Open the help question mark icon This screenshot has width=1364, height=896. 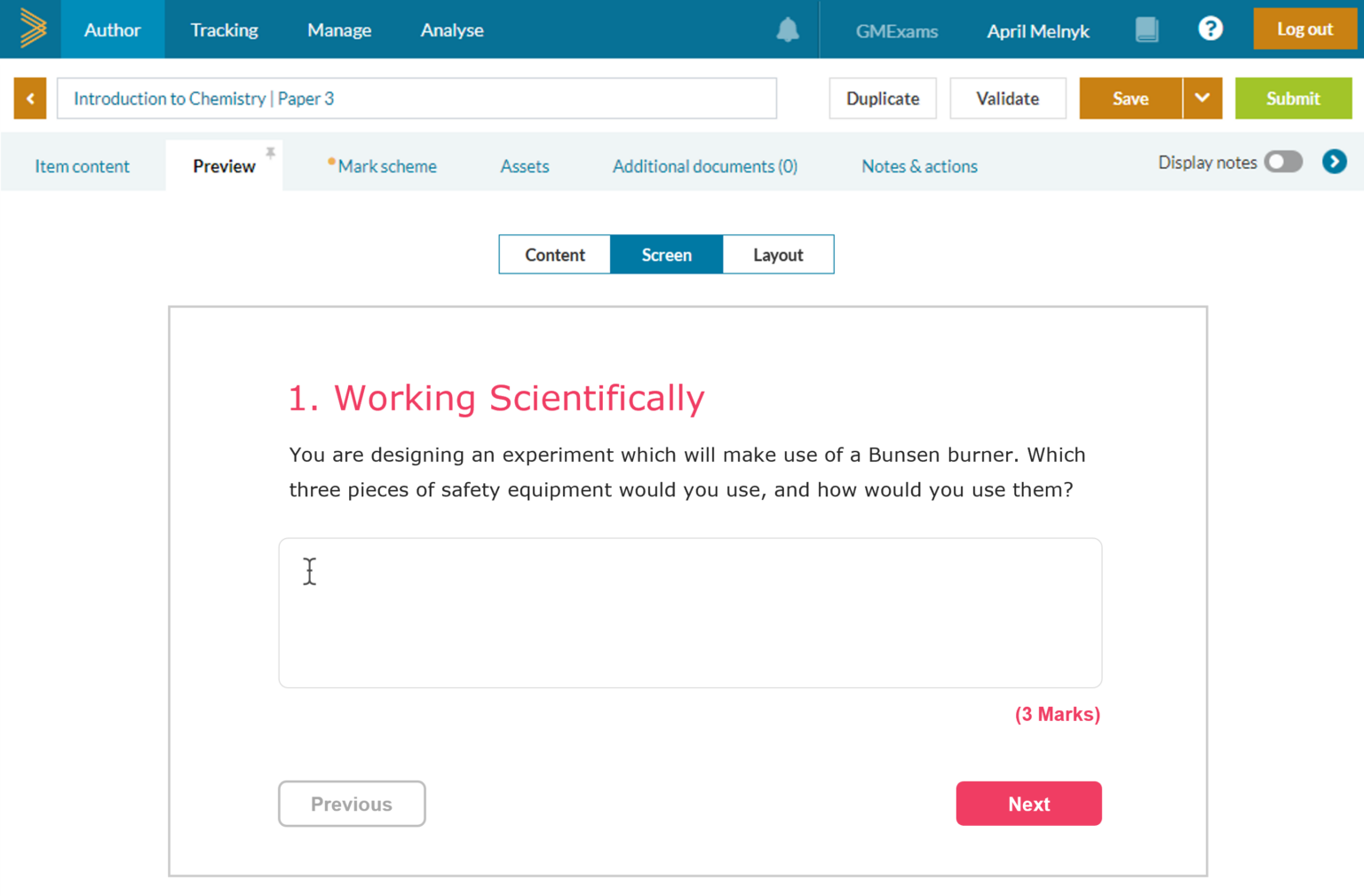tap(1209, 29)
